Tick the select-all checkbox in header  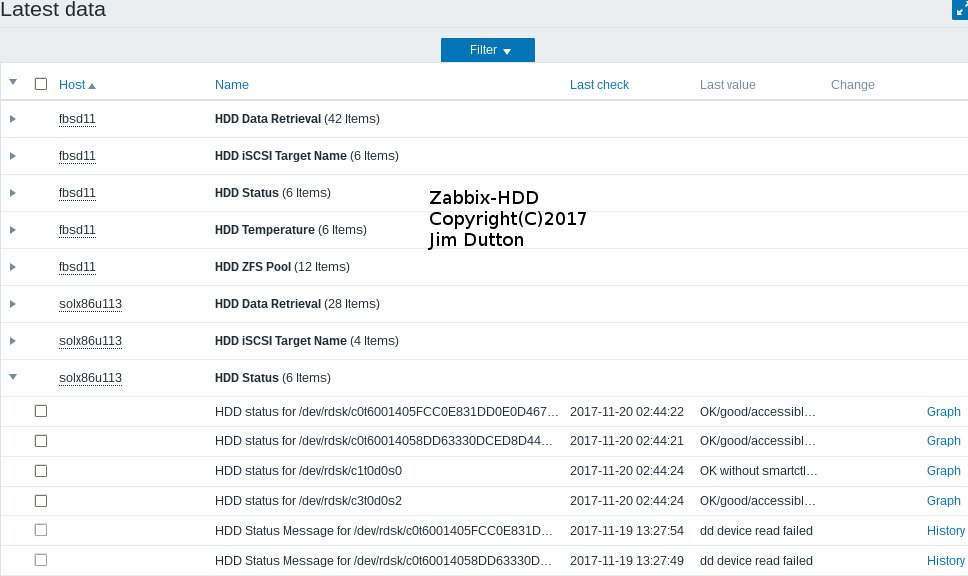click(41, 84)
